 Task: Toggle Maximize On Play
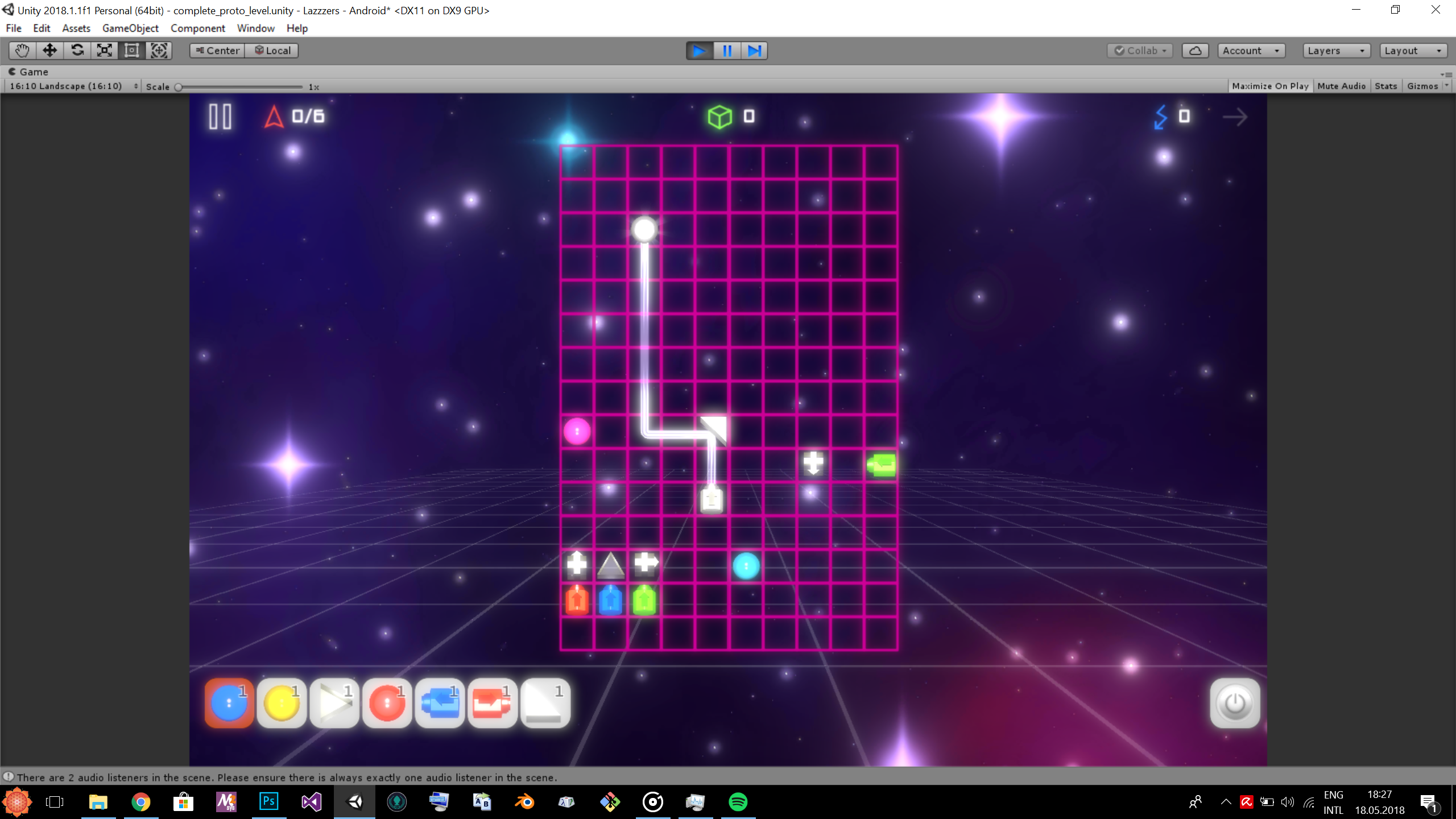point(1270,86)
